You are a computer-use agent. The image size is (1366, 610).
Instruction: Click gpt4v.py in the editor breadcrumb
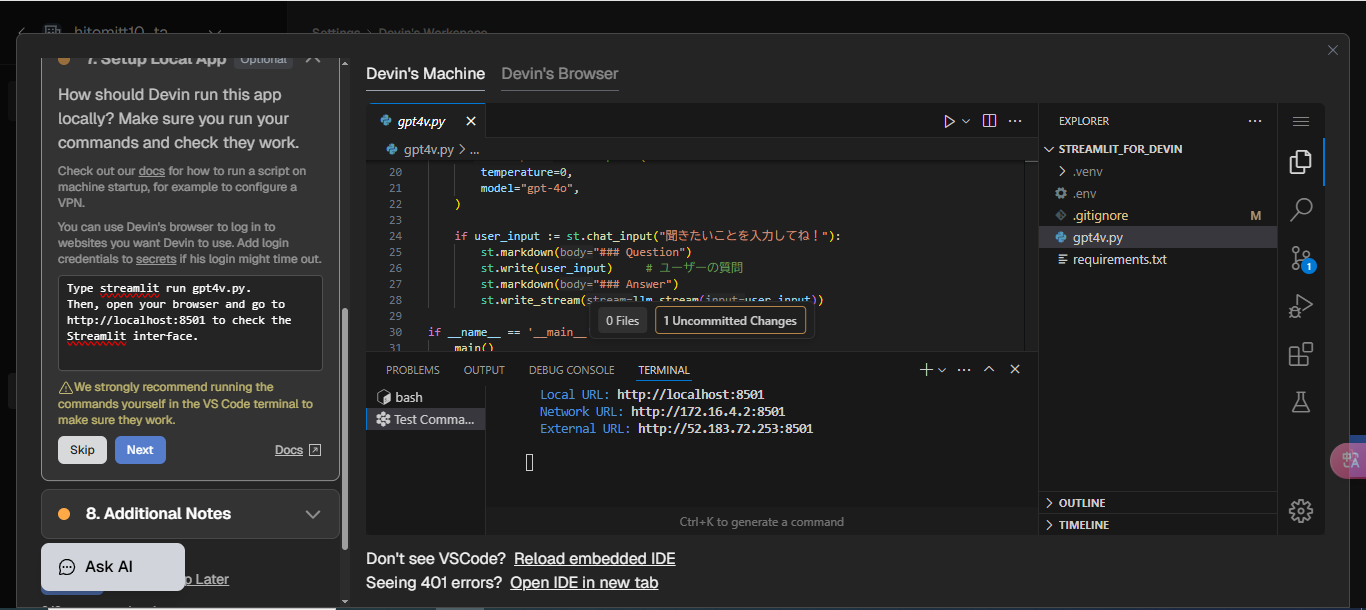pyautogui.click(x=428, y=149)
